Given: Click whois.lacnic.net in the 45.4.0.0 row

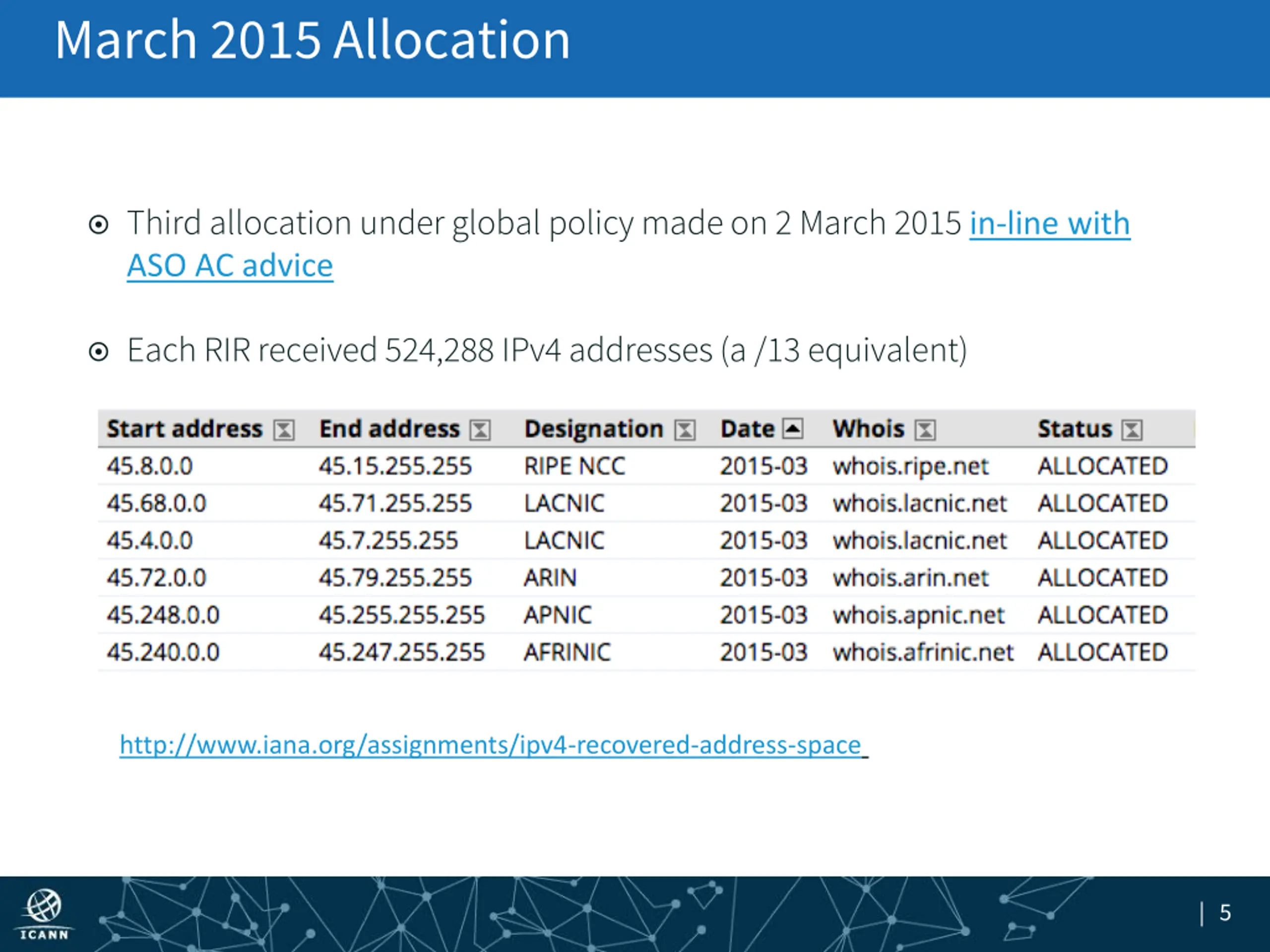Looking at the screenshot, I should (920, 540).
